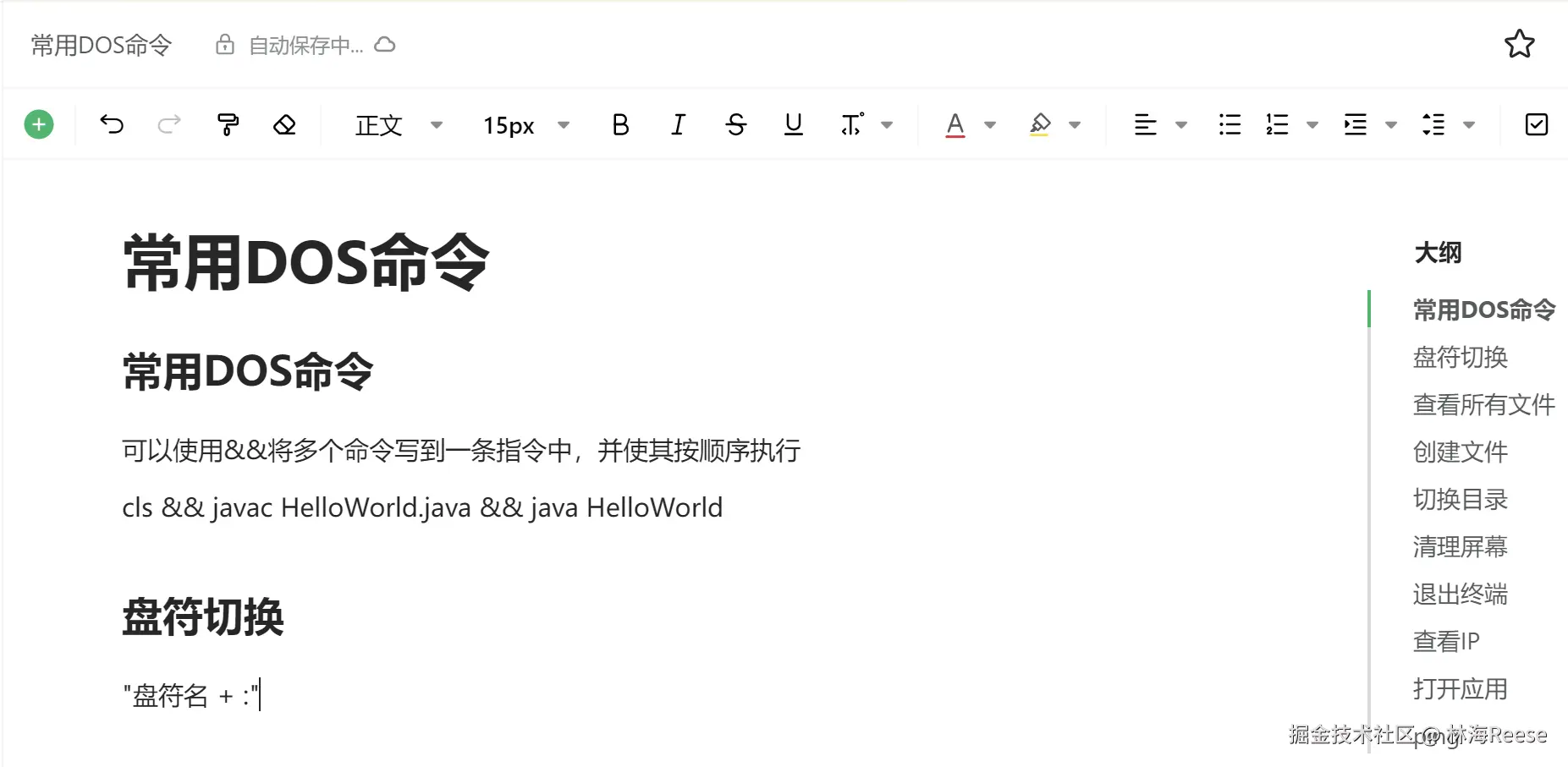The image size is (1568, 767).
Task: Click the text alignment icon
Action: coord(1145,125)
